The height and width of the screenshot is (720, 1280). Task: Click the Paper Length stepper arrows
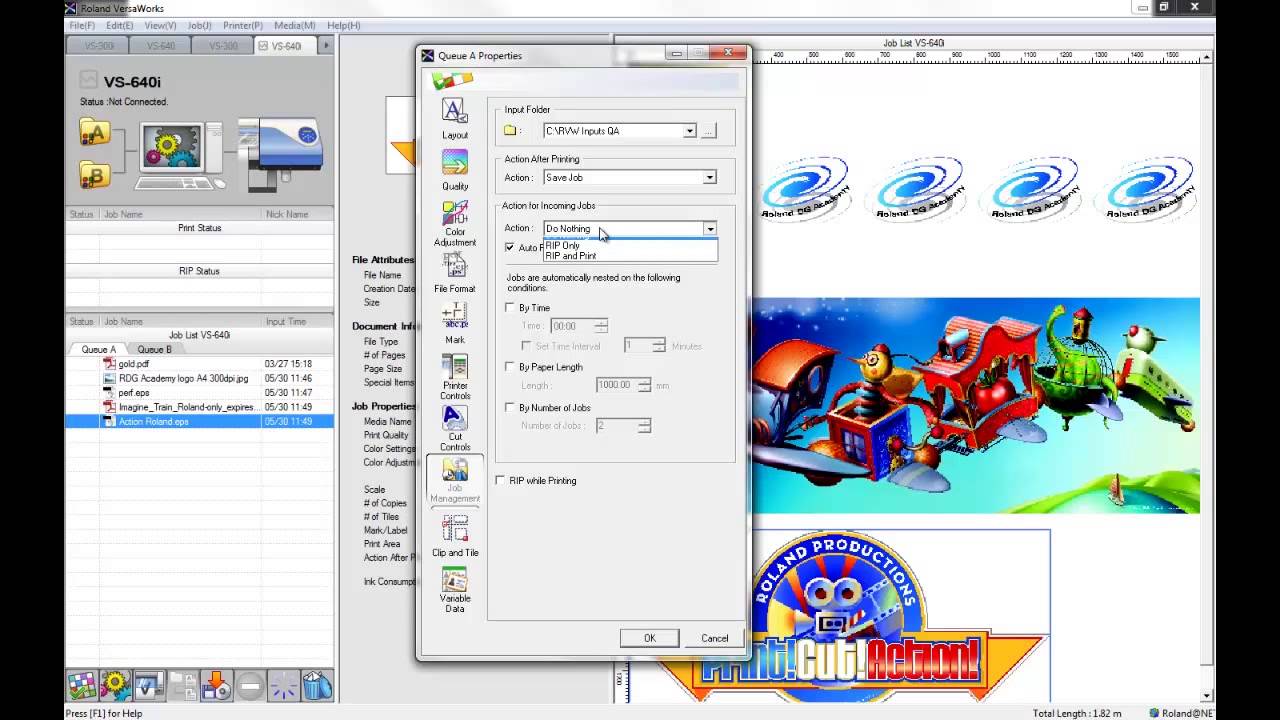(x=645, y=385)
